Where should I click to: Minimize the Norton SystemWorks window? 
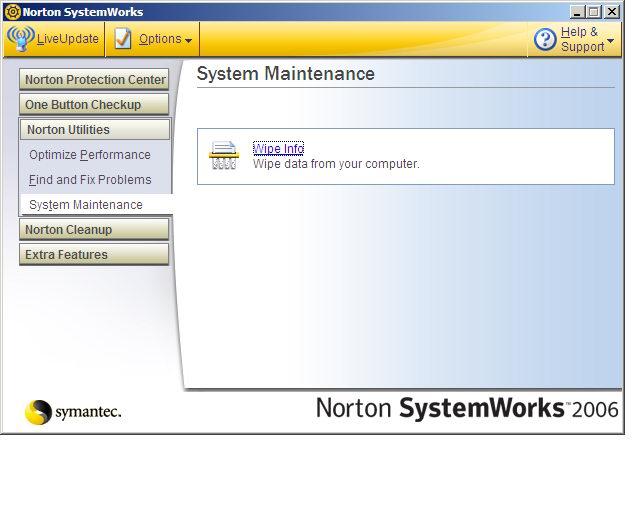[577, 12]
